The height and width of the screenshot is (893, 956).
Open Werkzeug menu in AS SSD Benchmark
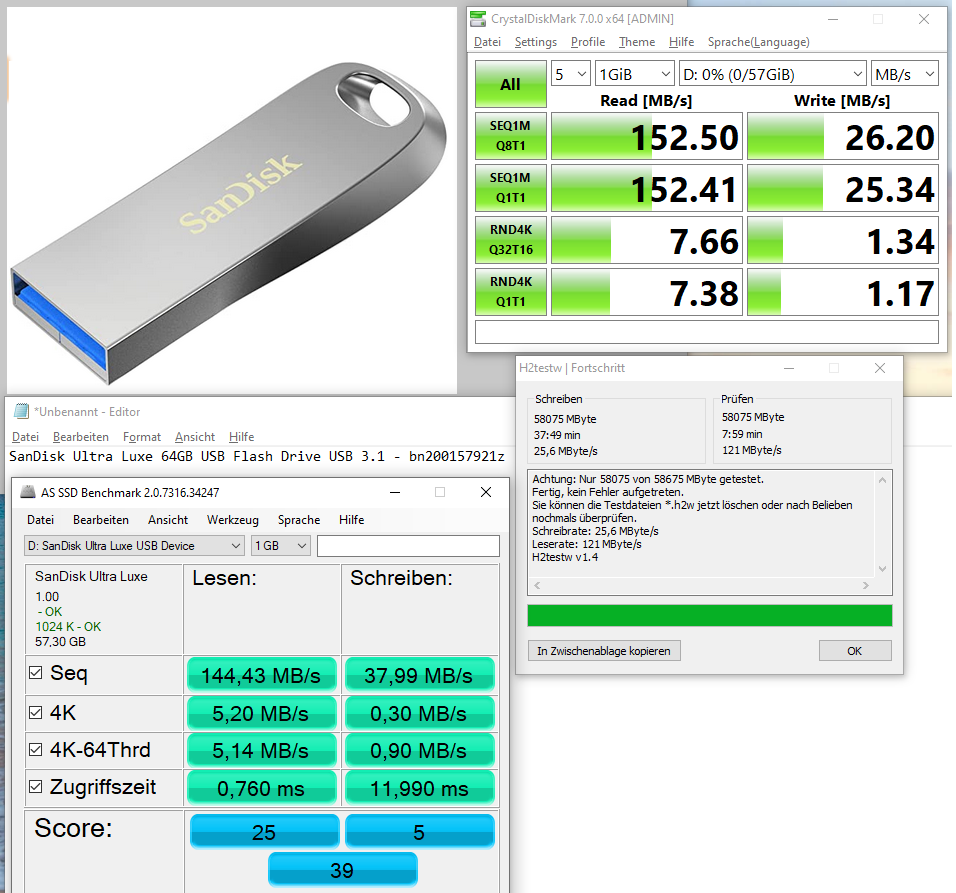point(232,520)
